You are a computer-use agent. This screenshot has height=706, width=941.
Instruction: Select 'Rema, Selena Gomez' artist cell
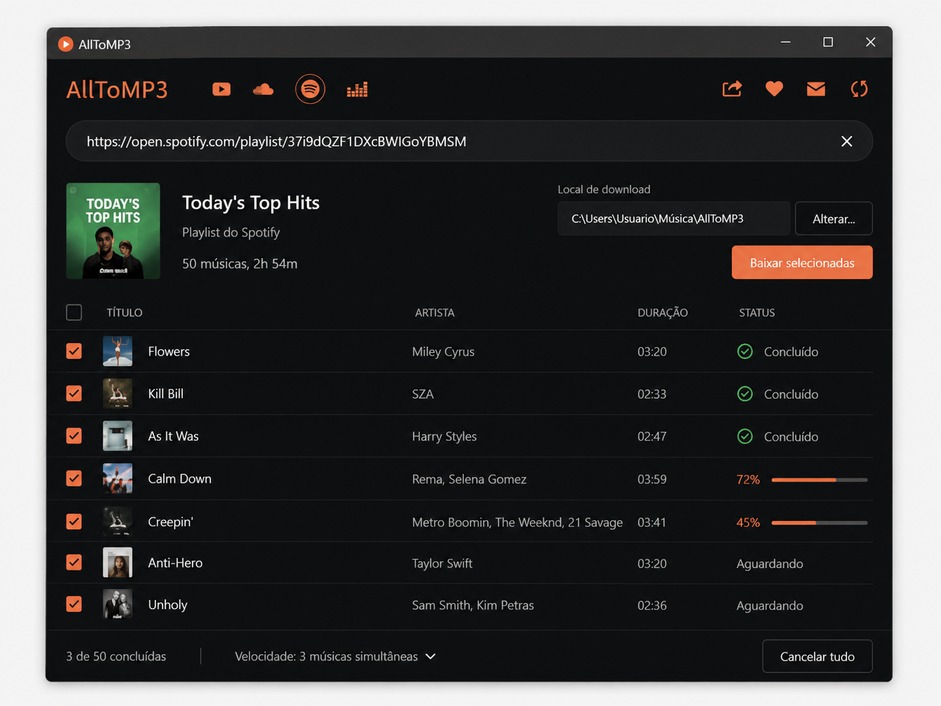pyautogui.click(x=469, y=479)
